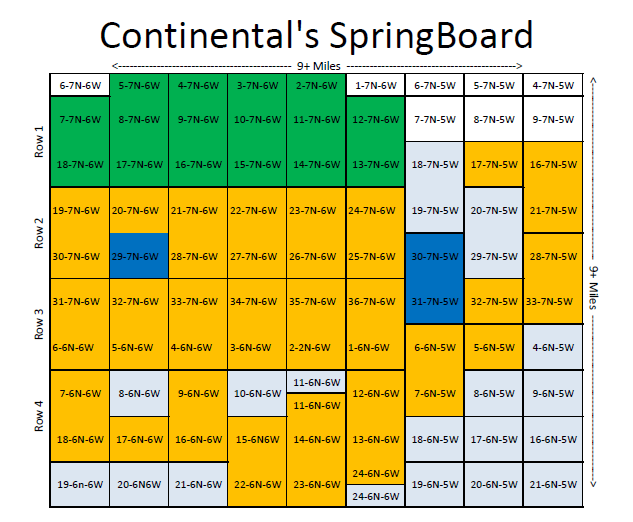
Task: Click the blue 29-7N-6W cell
Action: [x=138, y=256]
